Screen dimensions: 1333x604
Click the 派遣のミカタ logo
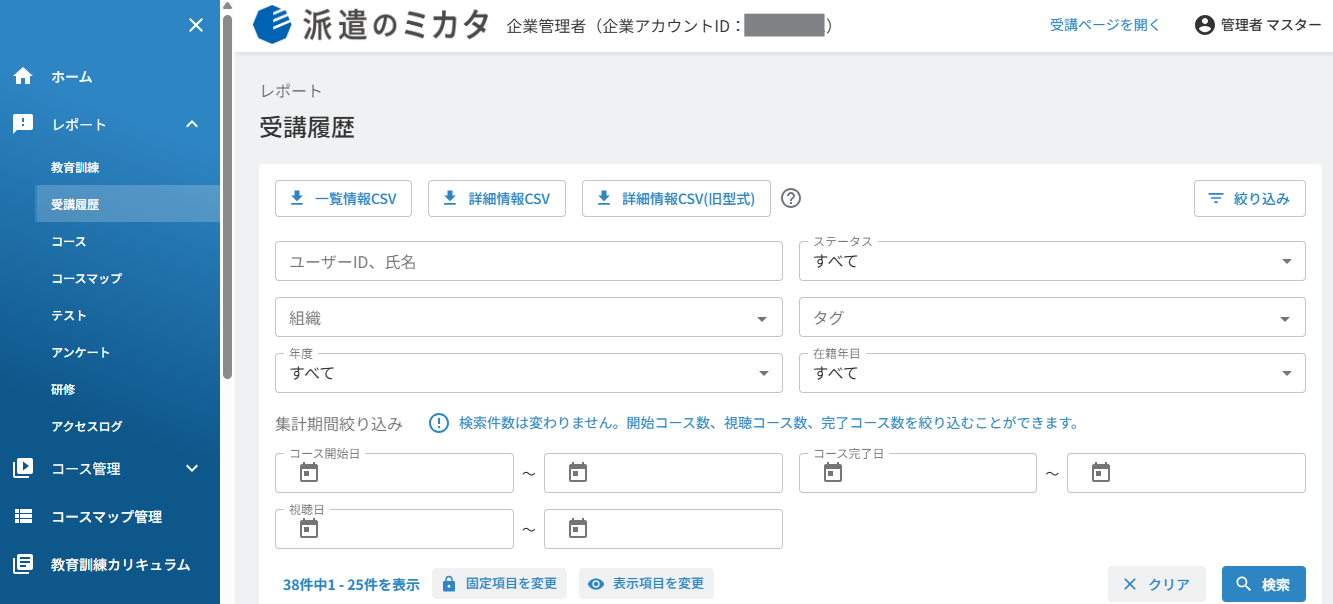pyautogui.click(x=372, y=25)
